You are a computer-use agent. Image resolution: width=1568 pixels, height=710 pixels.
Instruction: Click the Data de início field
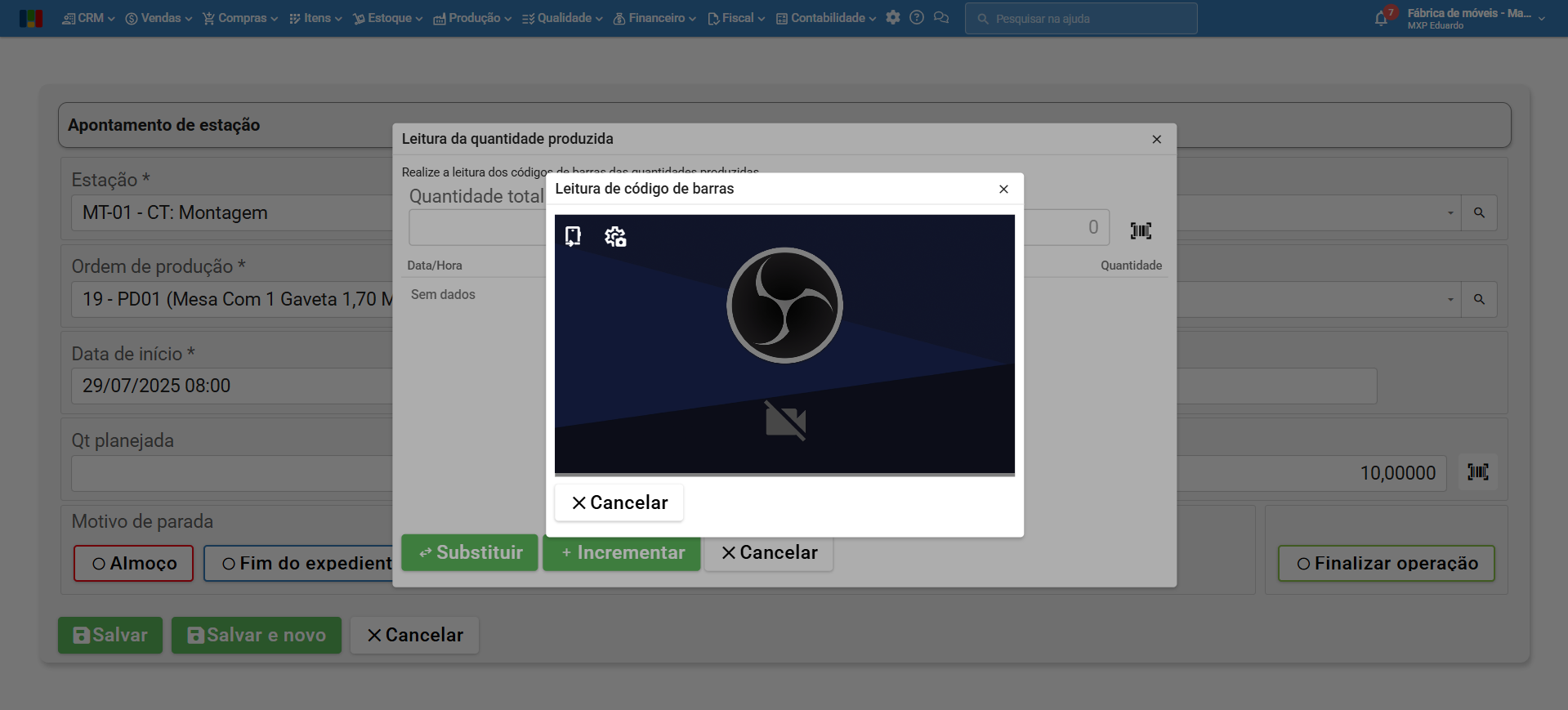232,386
